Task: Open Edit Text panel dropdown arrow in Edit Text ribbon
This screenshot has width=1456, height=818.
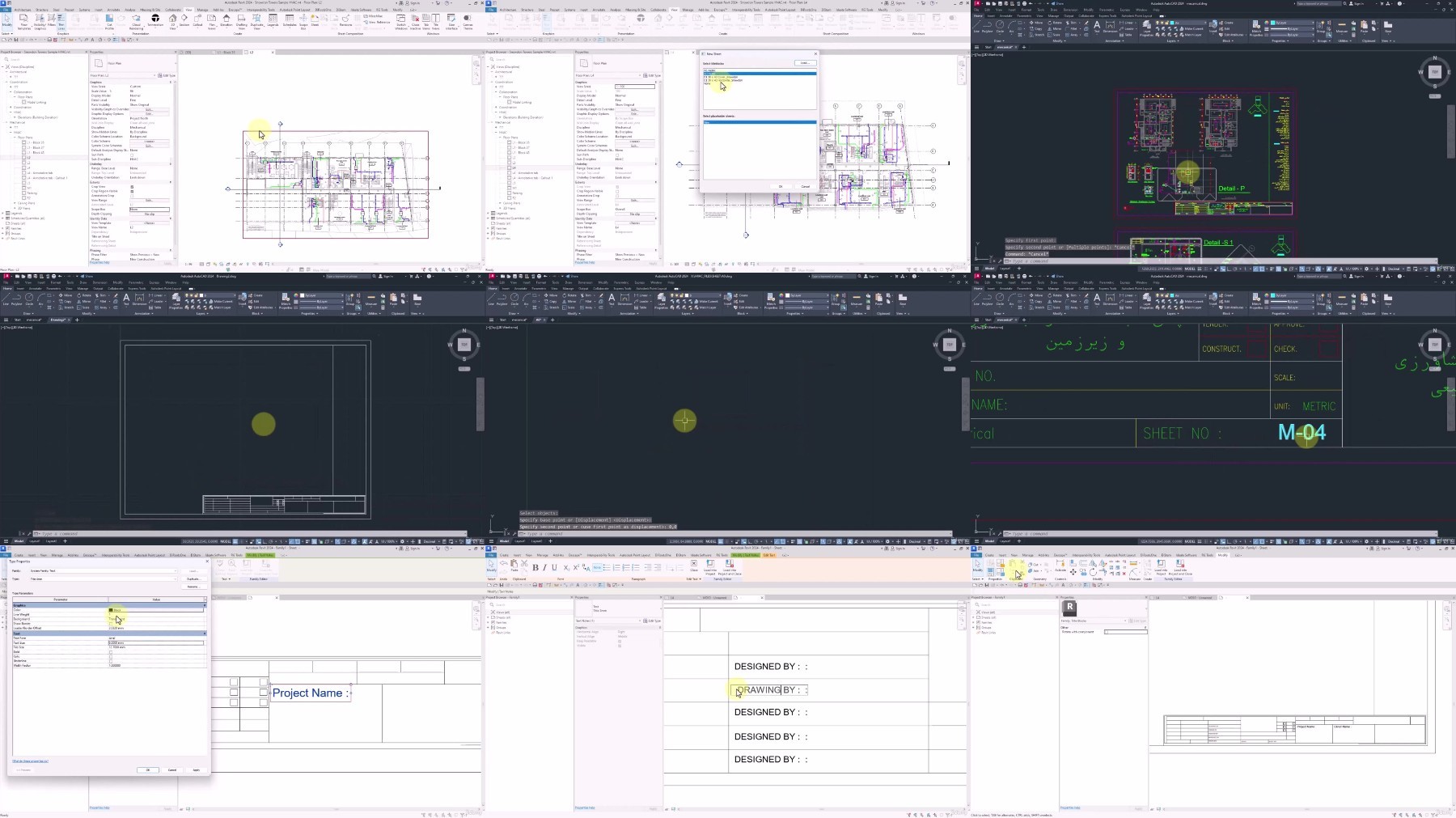Action: point(700,579)
